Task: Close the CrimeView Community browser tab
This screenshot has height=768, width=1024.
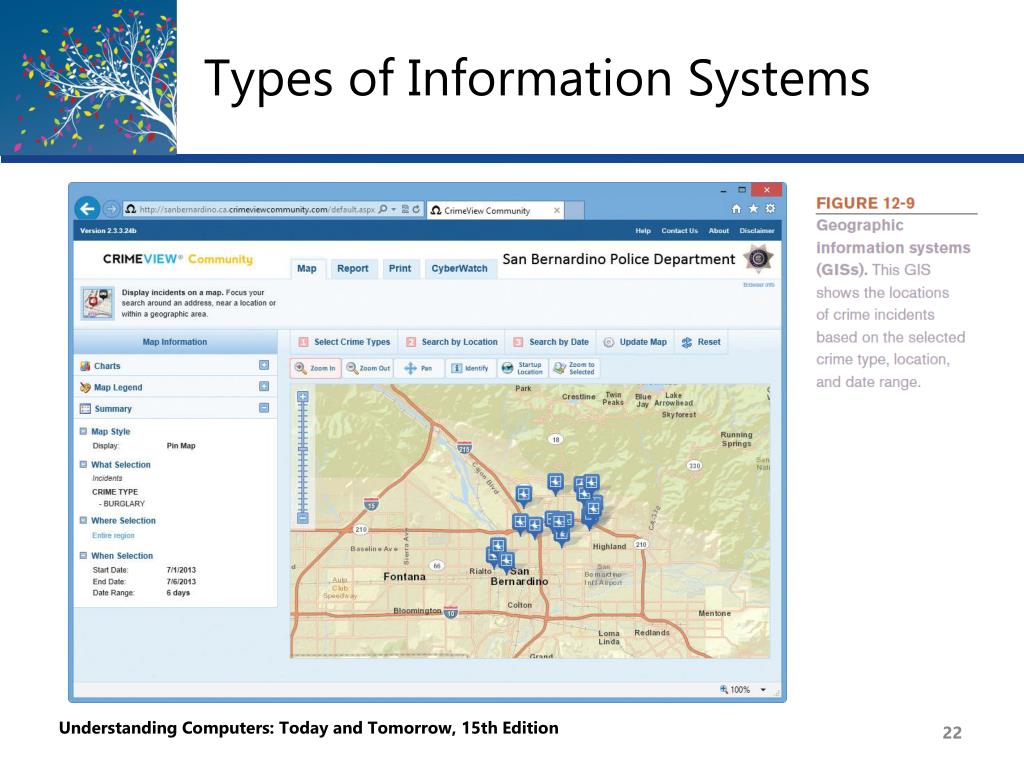Action: point(556,210)
